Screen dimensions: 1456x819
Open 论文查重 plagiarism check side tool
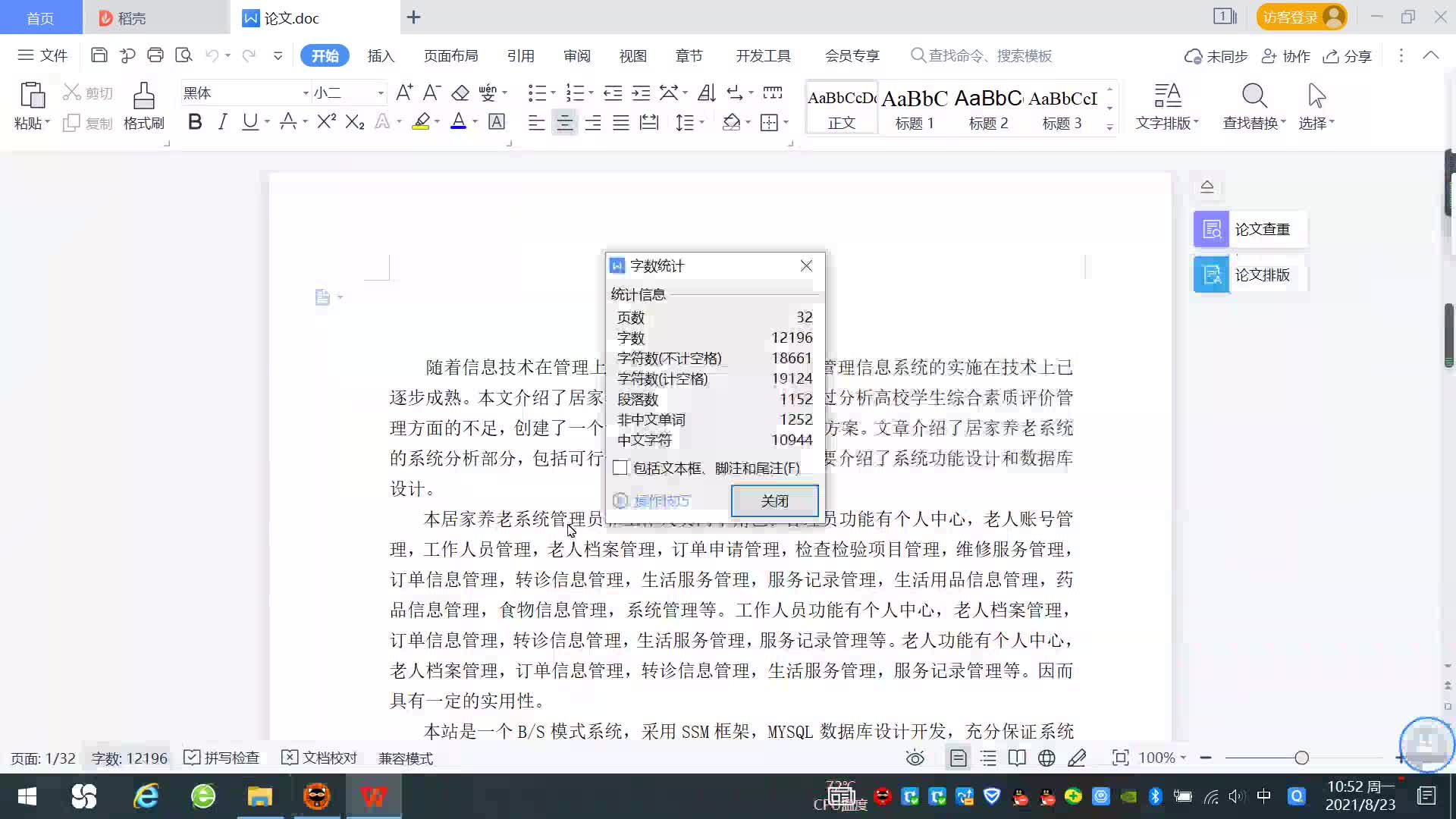click(1250, 229)
